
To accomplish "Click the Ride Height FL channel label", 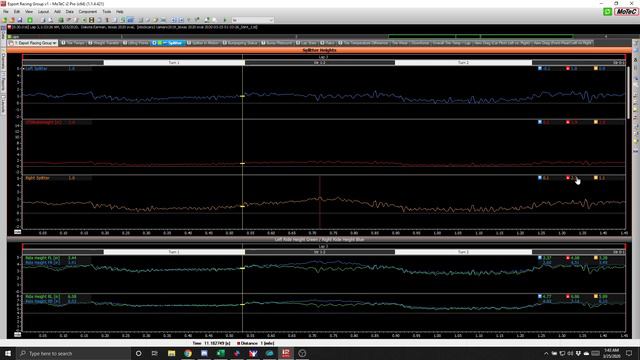I will [x=42, y=258].
